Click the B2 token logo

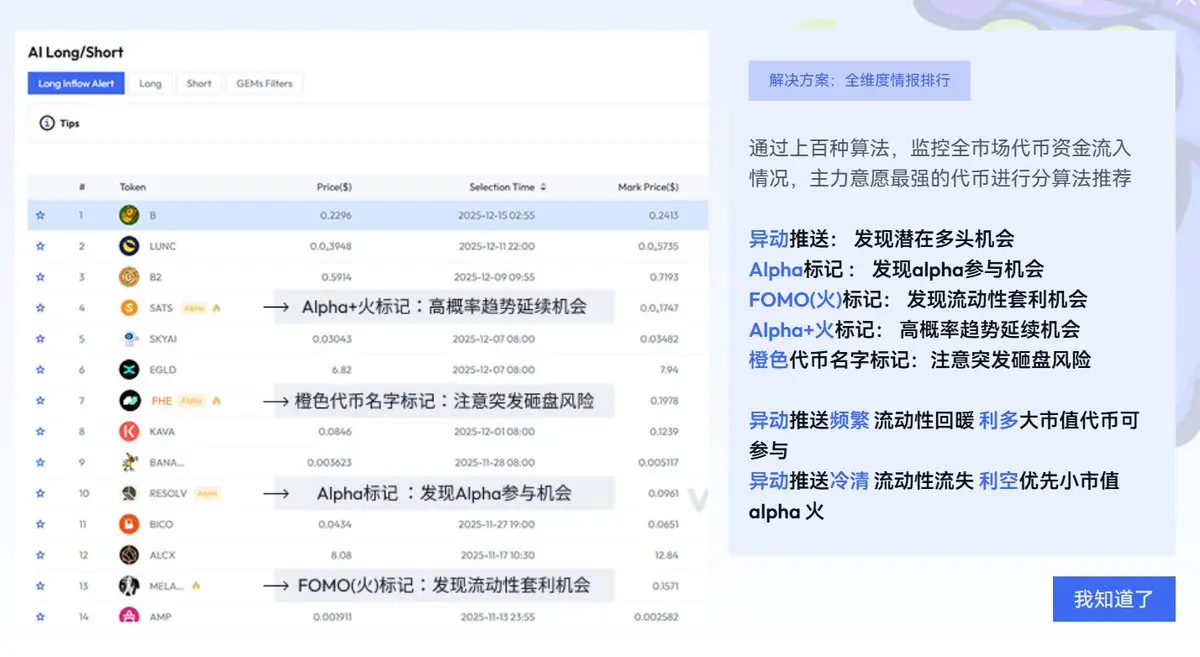point(128,277)
